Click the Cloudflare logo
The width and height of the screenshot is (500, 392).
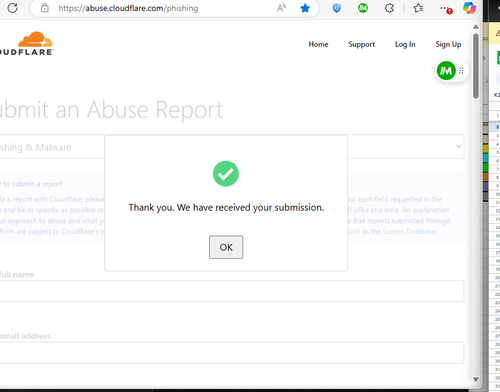point(27,43)
